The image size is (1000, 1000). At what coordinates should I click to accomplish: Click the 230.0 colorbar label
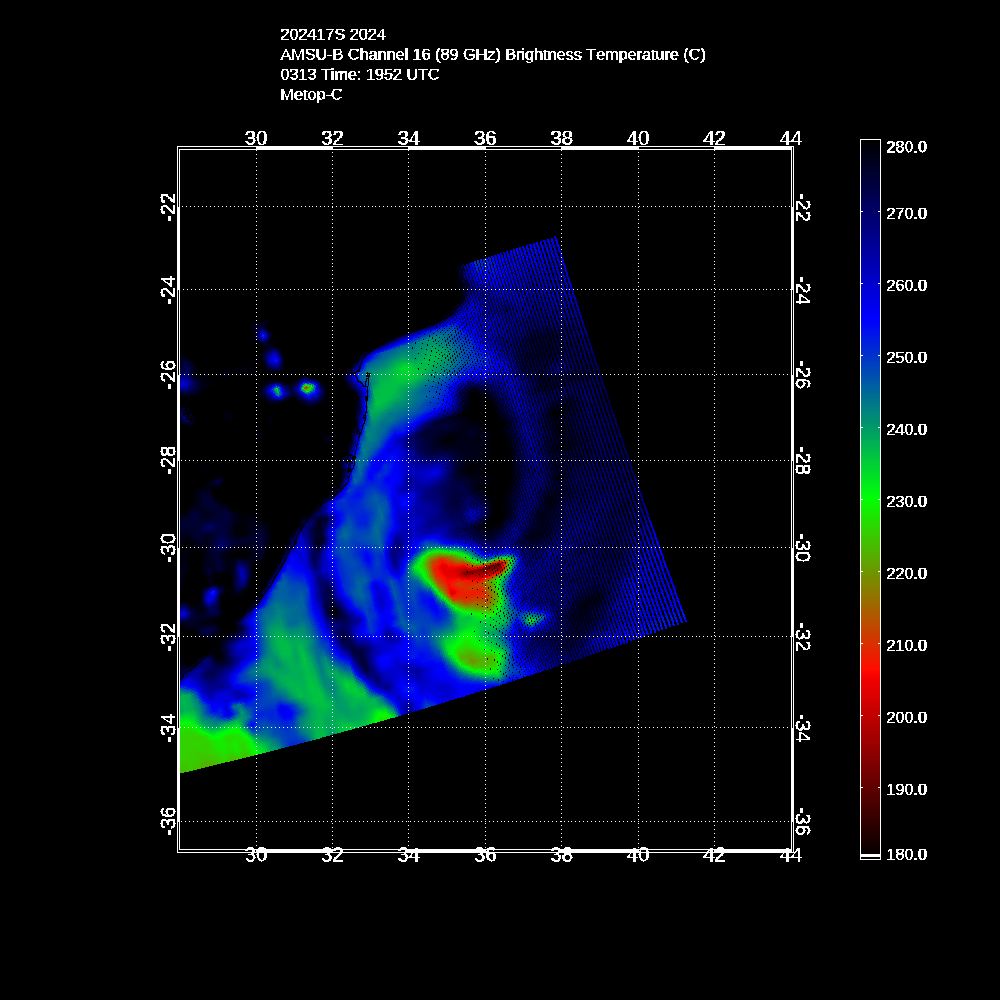(906, 502)
